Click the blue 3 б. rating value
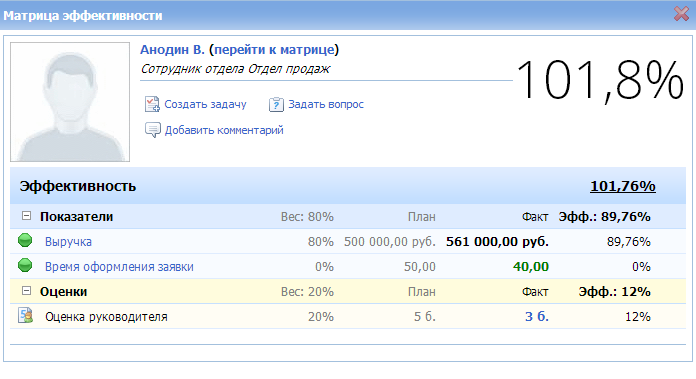Image resolution: width=696 pixels, height=379 pixels. pos(537,316)
